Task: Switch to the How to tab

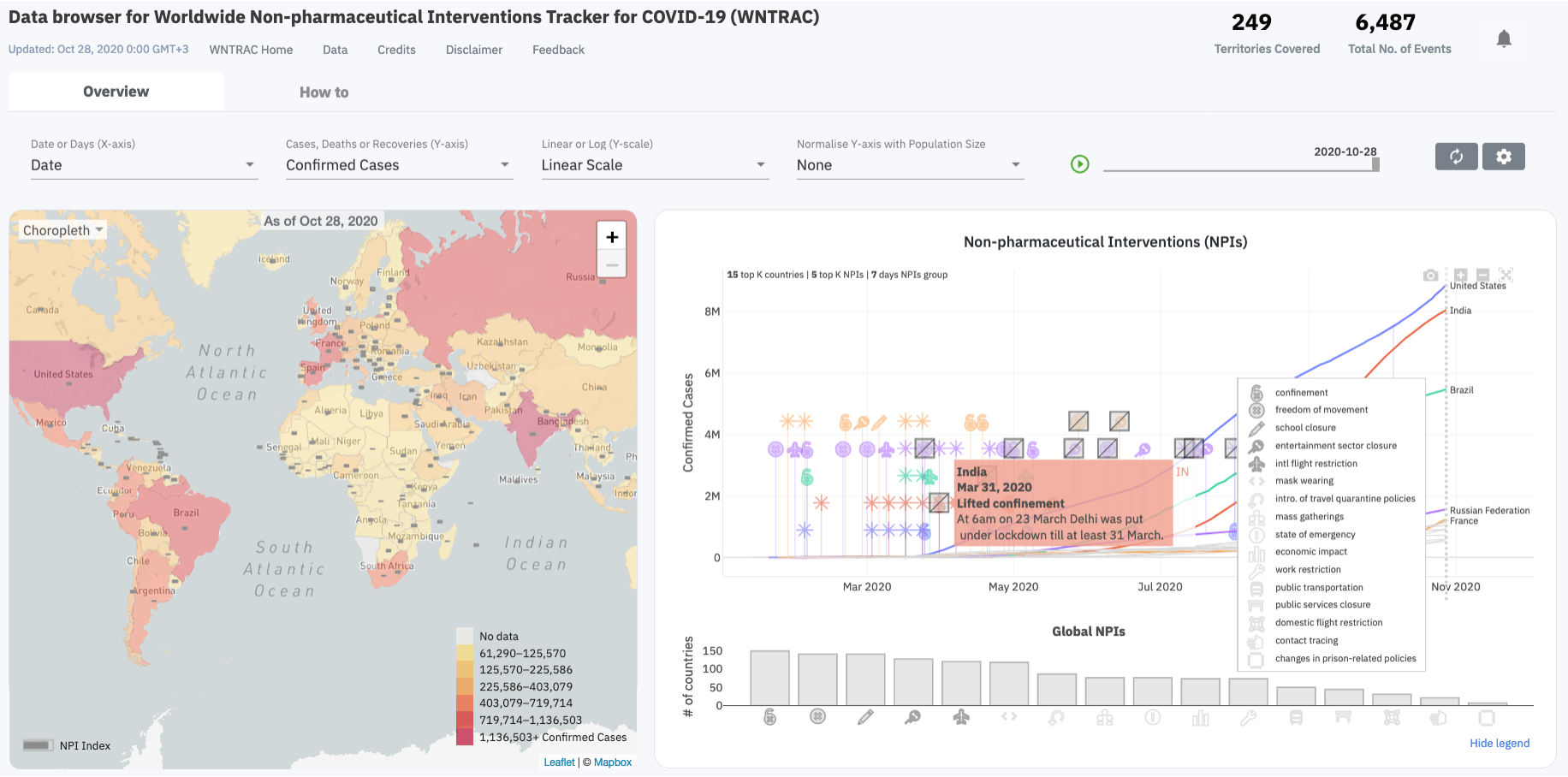Action: point(324,92)
